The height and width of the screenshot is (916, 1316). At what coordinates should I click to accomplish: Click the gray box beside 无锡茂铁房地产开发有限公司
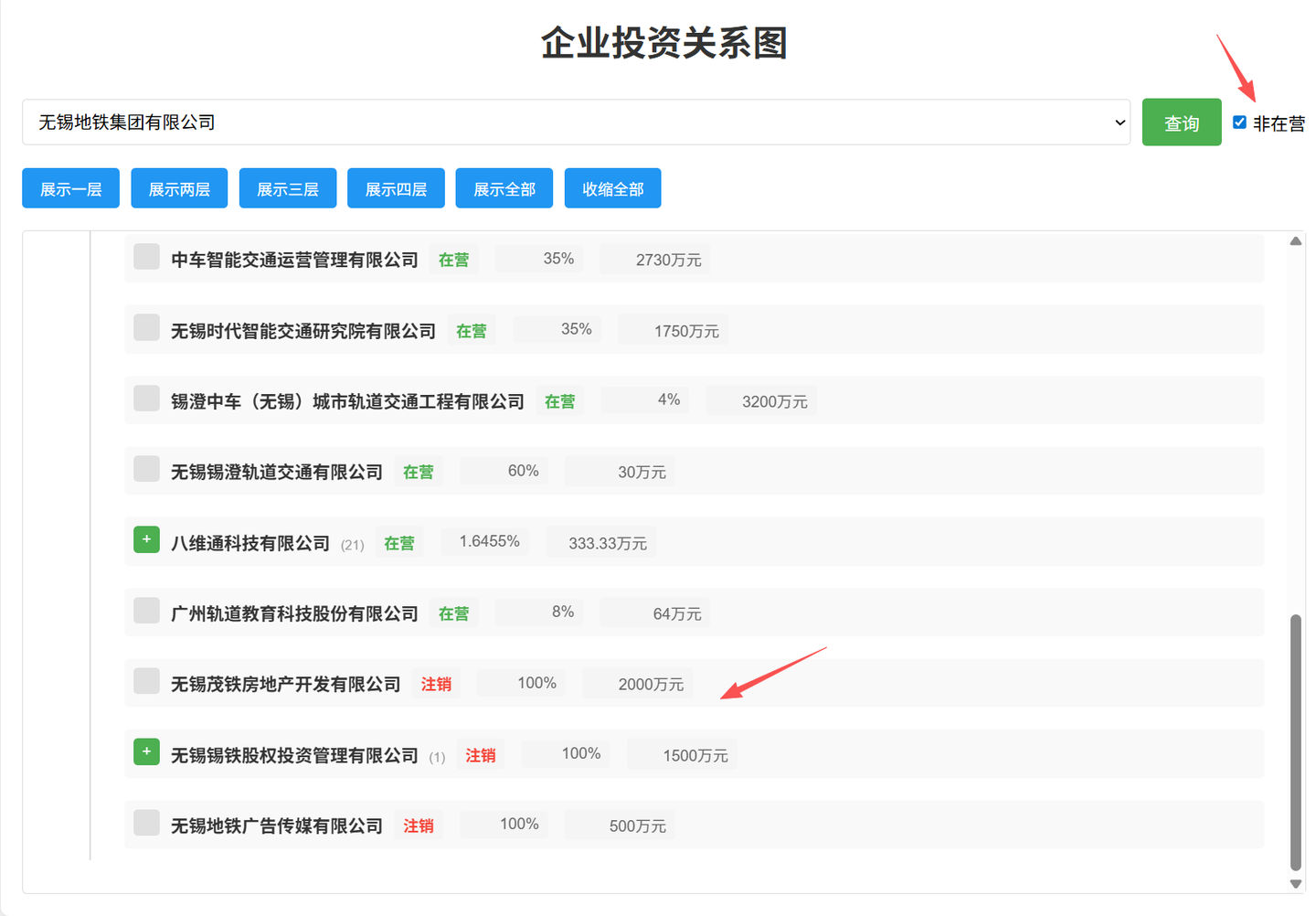(x=146, y=680)
